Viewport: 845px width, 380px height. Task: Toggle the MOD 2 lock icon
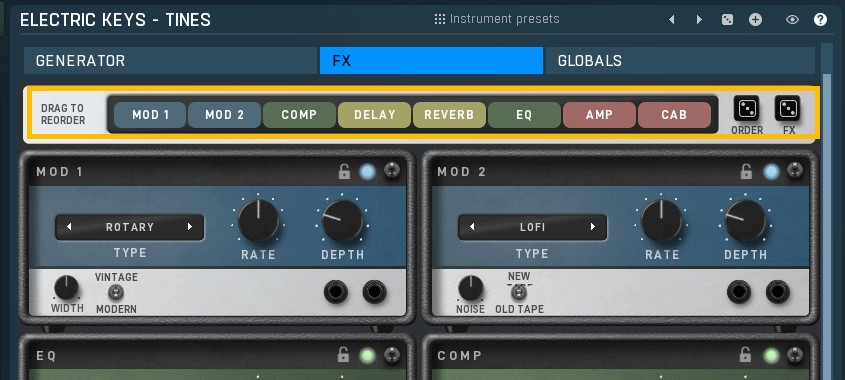click(746, 172)
